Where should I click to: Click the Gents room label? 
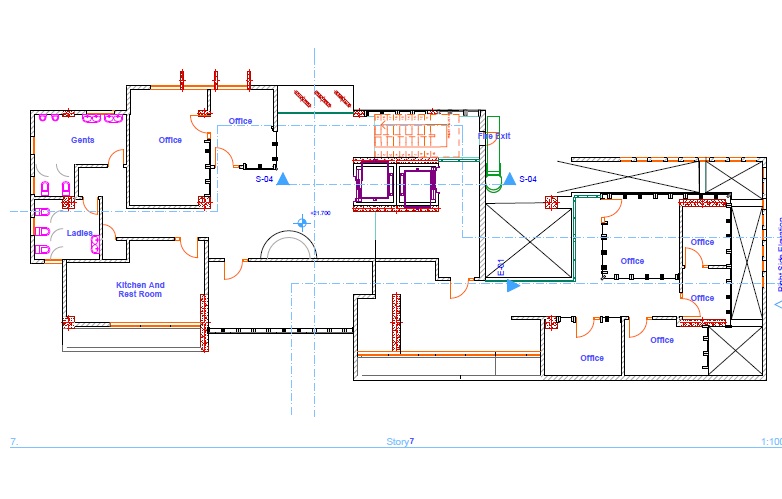coord(82,140)
